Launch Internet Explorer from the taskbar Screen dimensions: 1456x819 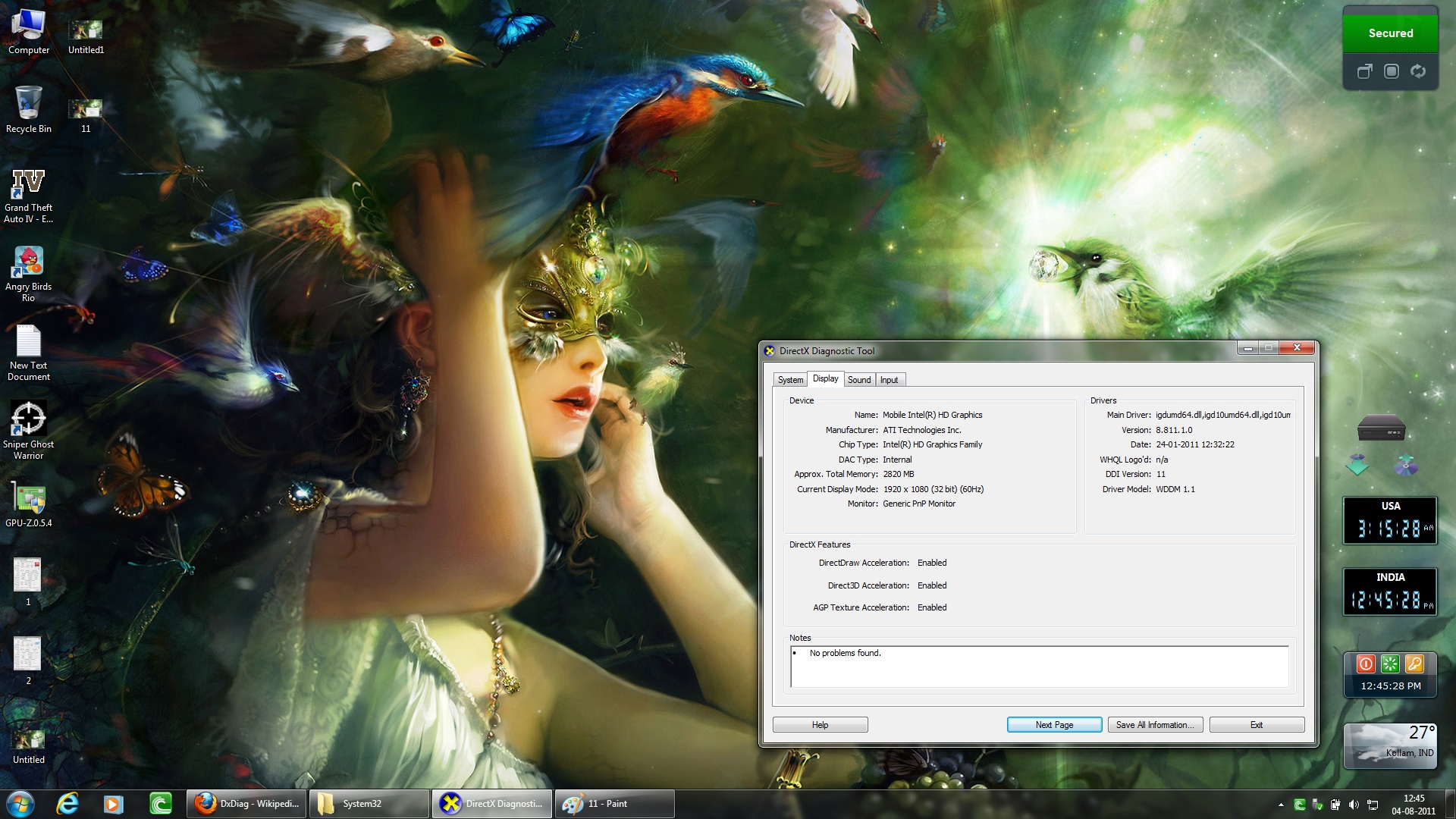click(67, 804)
